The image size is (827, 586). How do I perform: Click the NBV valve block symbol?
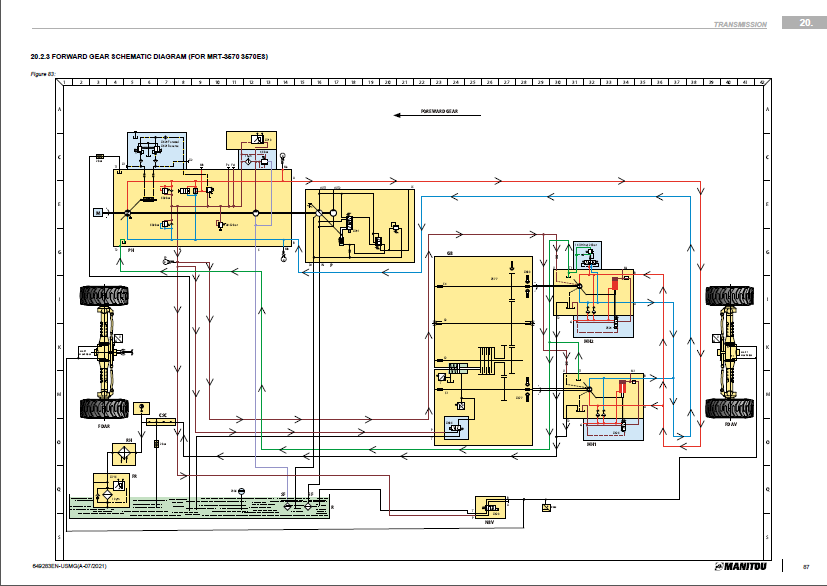pos(491,507)
